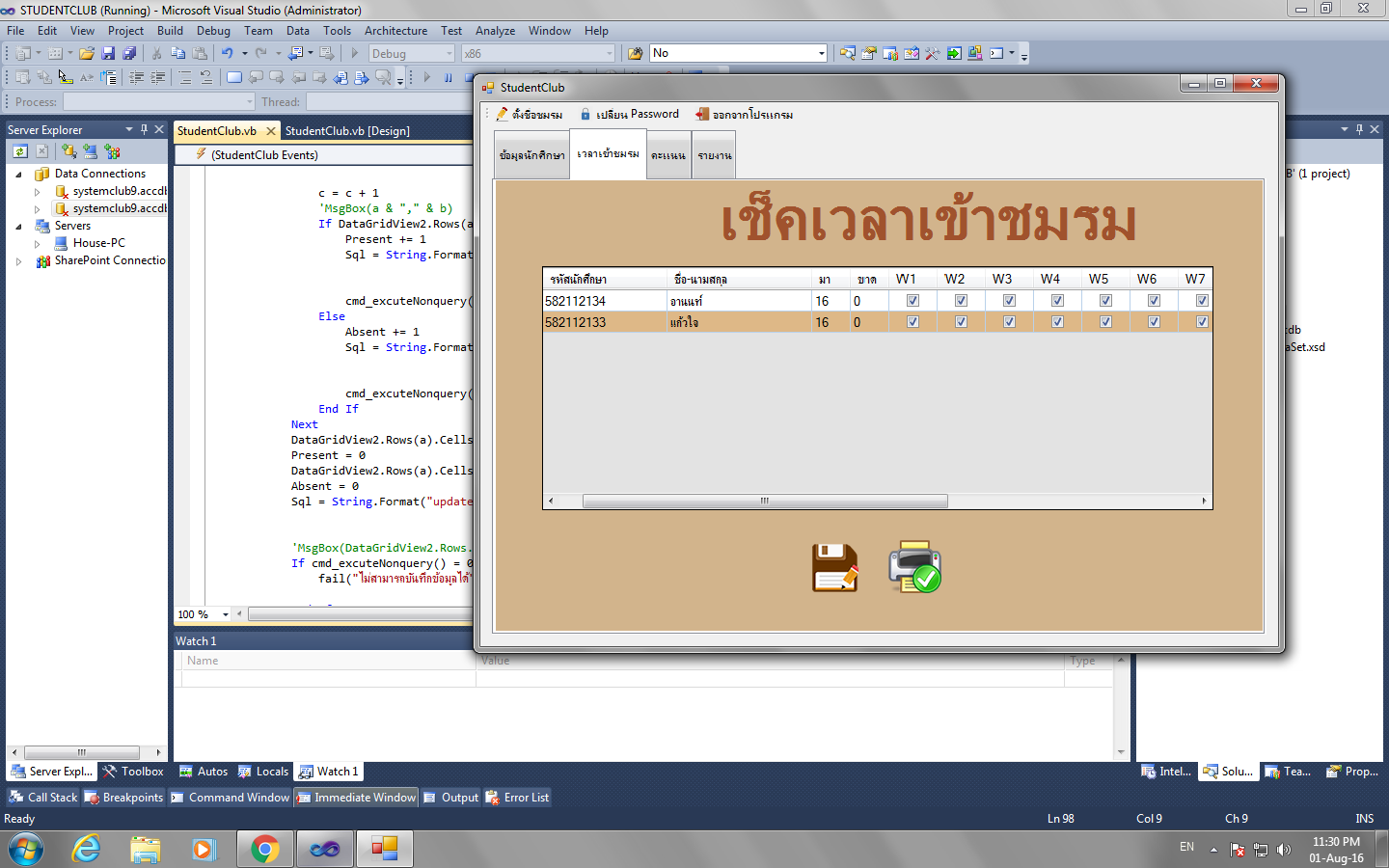This screenshot has width=1389, height=868.
Task: Open Internet Explorer from the taskbar
Action: click(x=87, y=850)
